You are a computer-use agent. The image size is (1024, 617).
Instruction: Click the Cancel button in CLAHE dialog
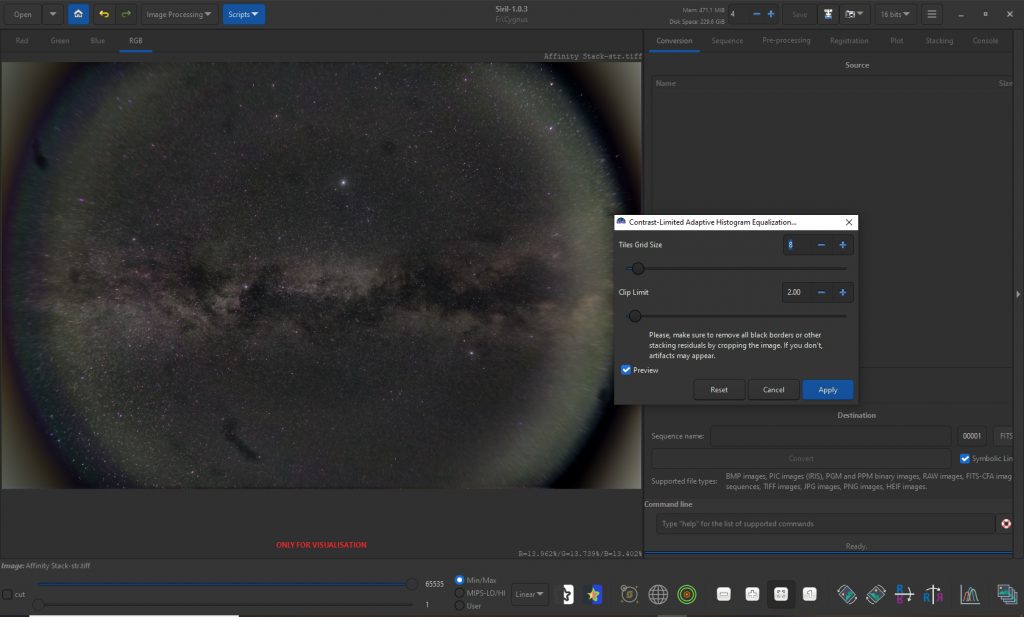tap(773, 390)
